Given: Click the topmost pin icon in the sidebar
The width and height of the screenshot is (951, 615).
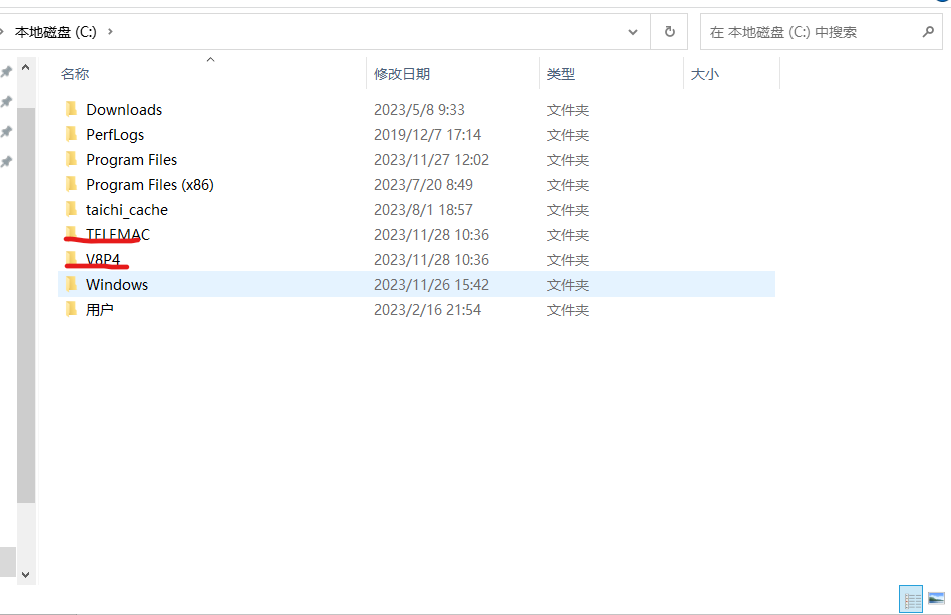Looking at the screenshot, I should pyautogui.click(x=7, y=71).
